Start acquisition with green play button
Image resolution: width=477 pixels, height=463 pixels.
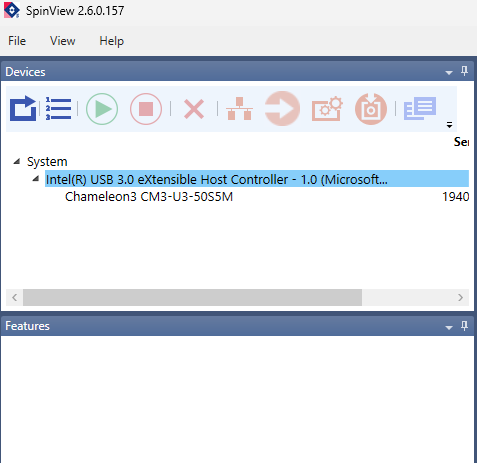tap(102, 109)
